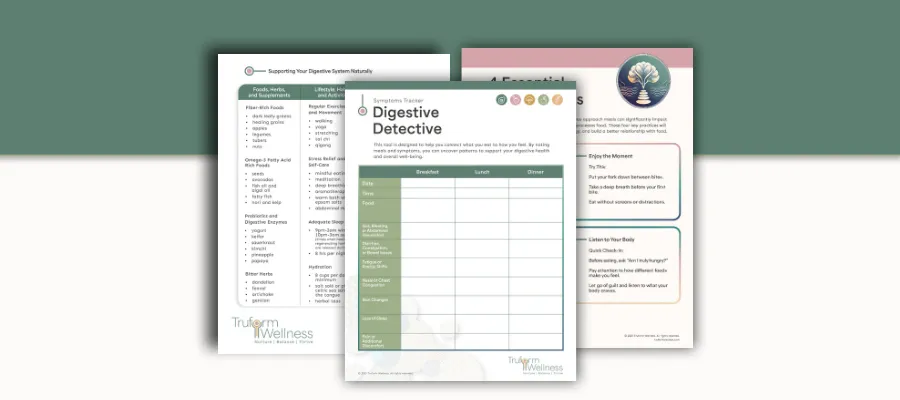
Task: Click the 'apples' bullet item
Action: coord(259,128)
